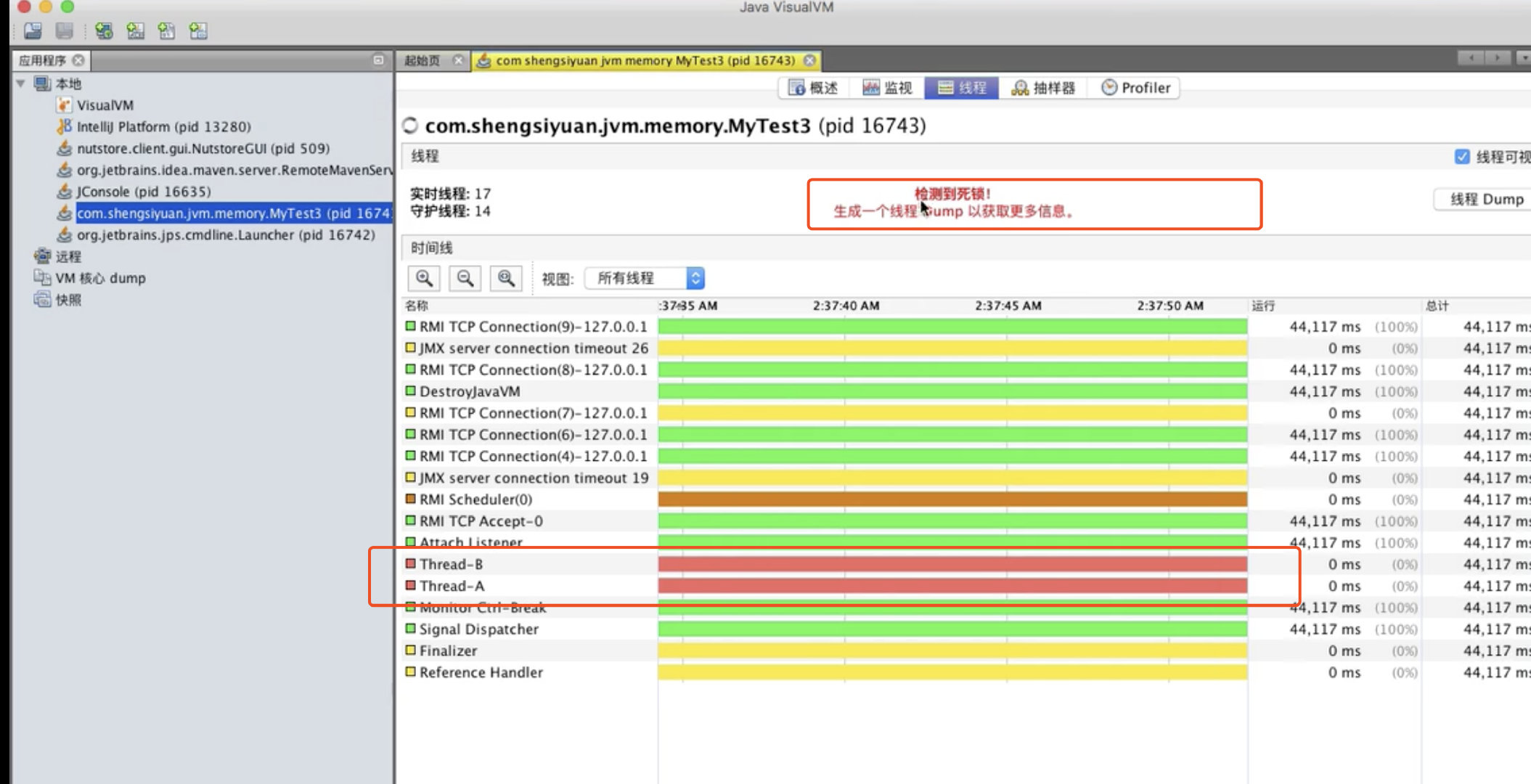This screenshot has height=784, width=1531.
Task: Open the 视图 所有线程 dropdown
Action: (x=645, y=278)
